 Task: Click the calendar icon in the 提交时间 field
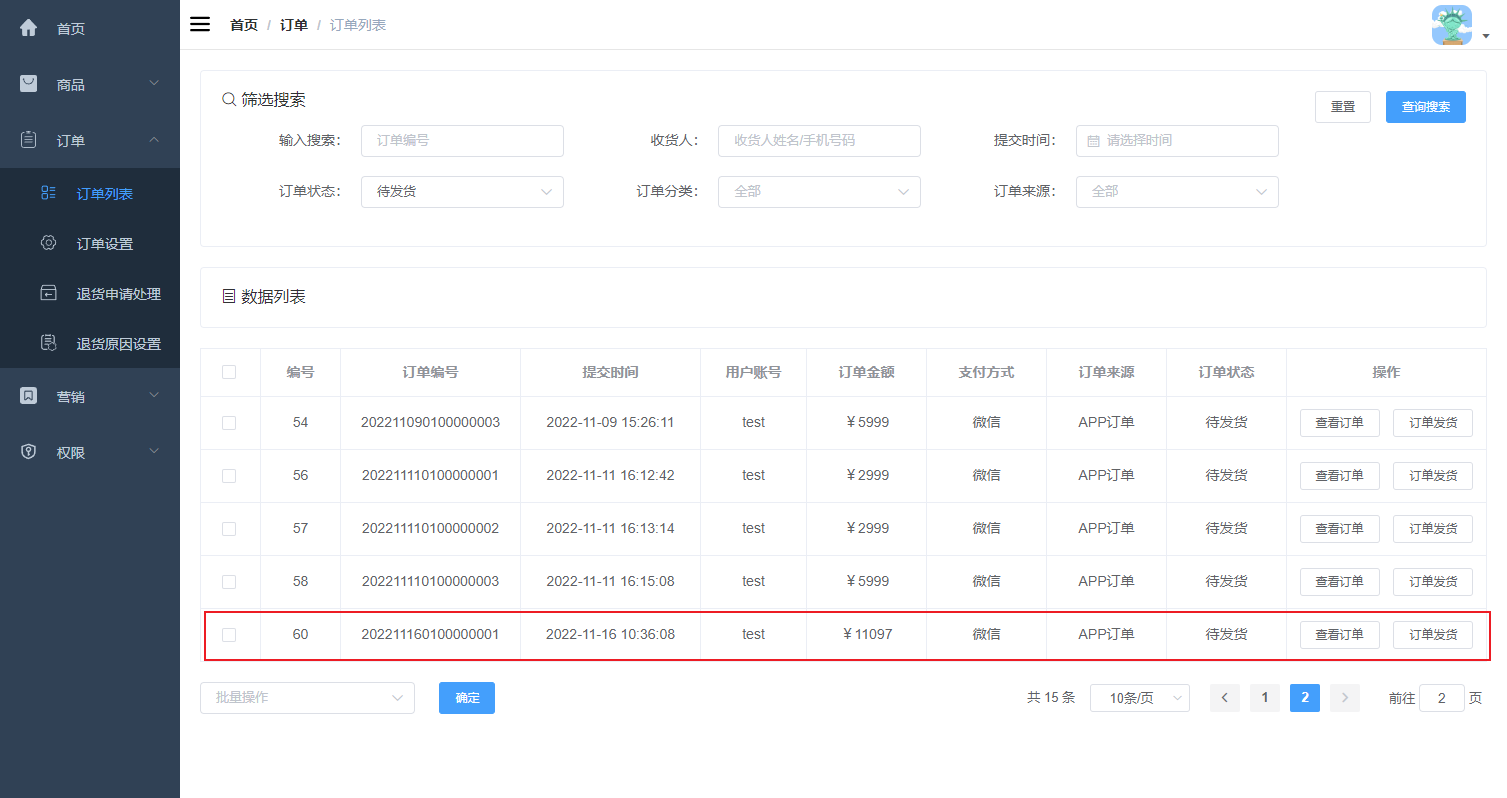(x=1093, y=141)
